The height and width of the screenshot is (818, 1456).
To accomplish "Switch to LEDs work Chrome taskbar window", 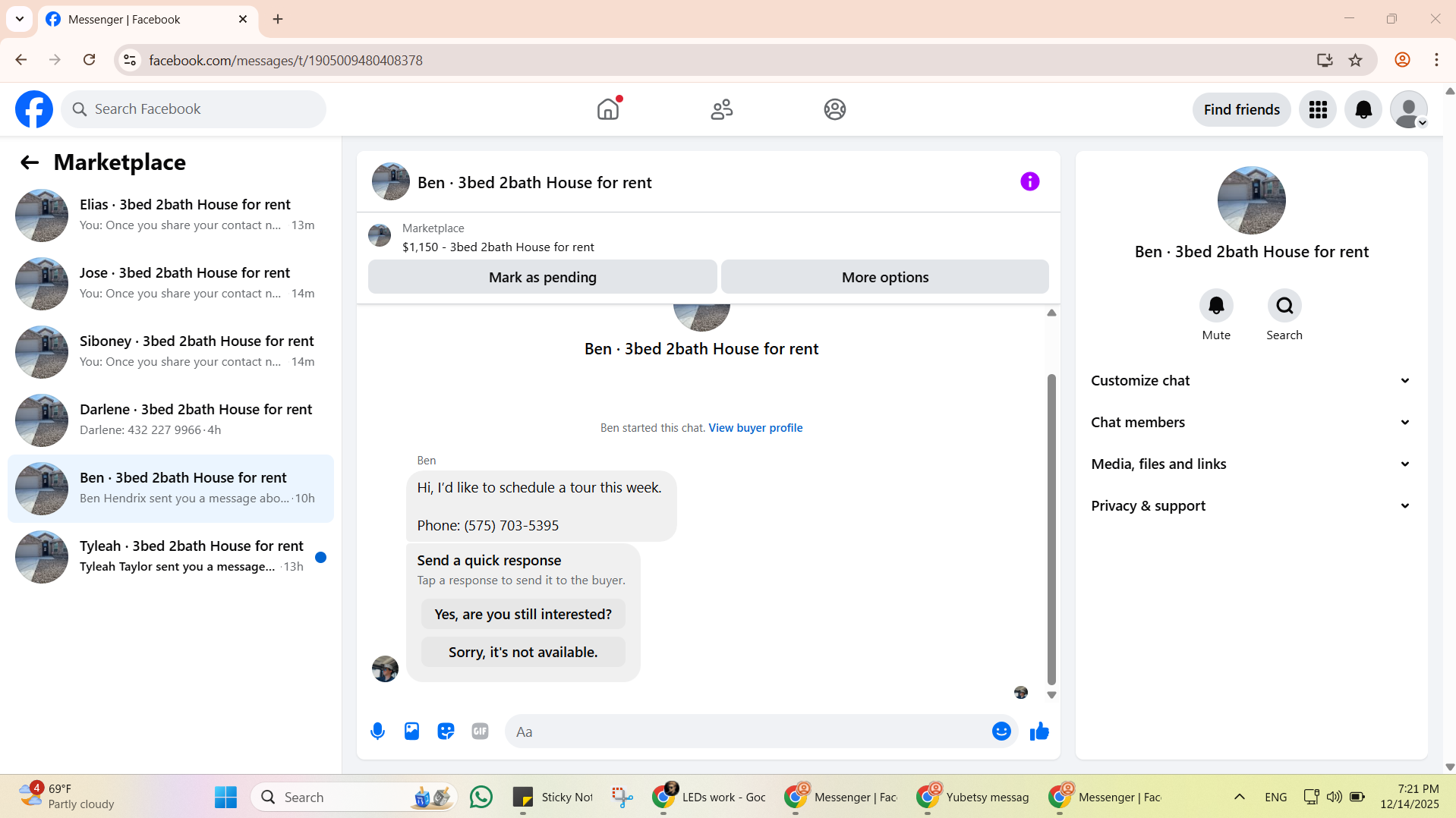I will pos(710,797).
